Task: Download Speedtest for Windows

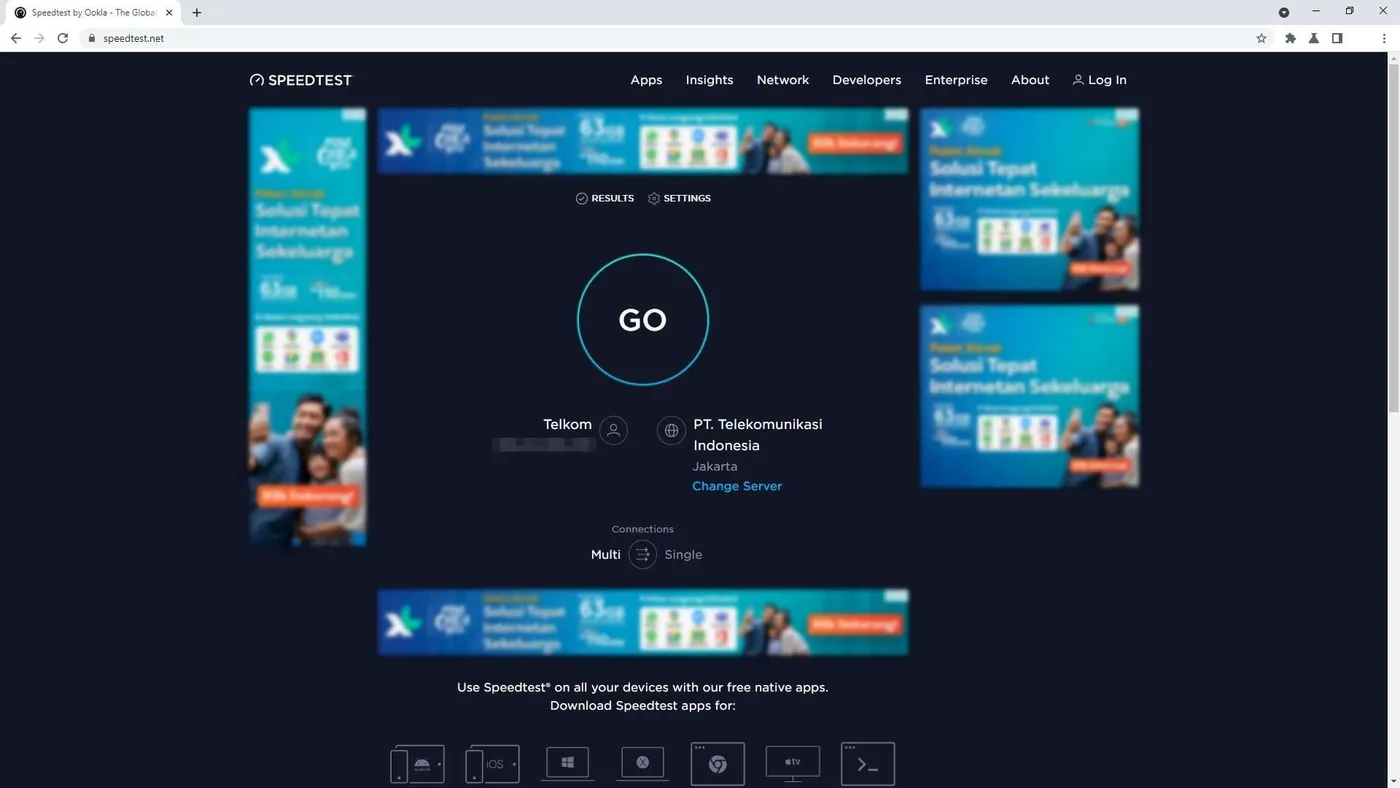Action: [567, 763]
